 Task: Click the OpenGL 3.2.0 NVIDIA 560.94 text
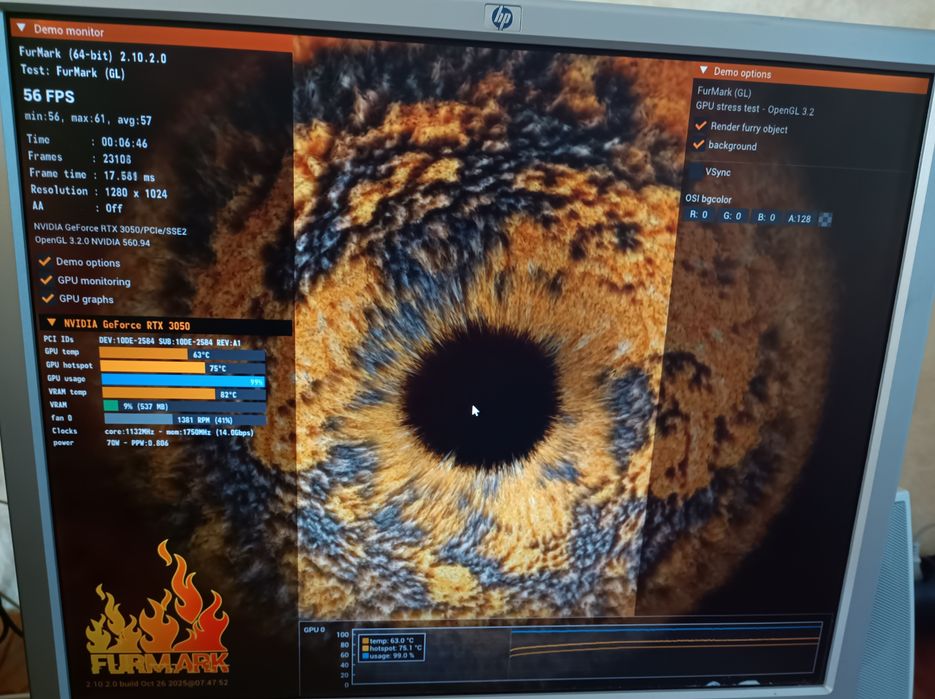click(92, 241)
